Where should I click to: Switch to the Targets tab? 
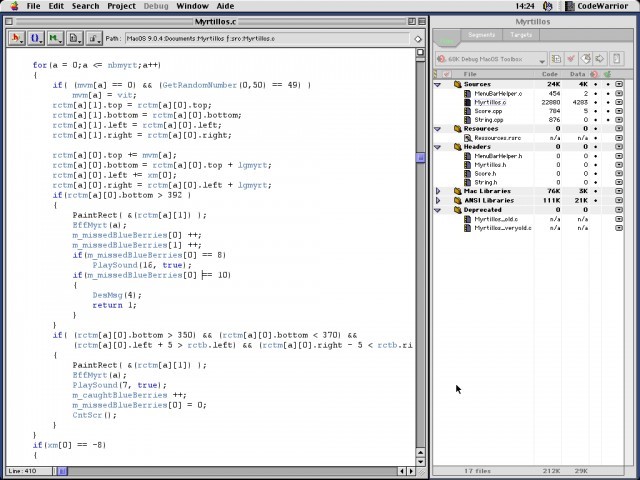pyautogui.click(x=521, y=35)
